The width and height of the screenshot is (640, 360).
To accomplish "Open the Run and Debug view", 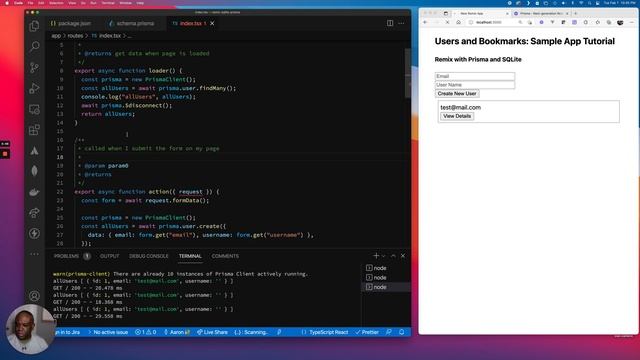I will pos(34,88).
